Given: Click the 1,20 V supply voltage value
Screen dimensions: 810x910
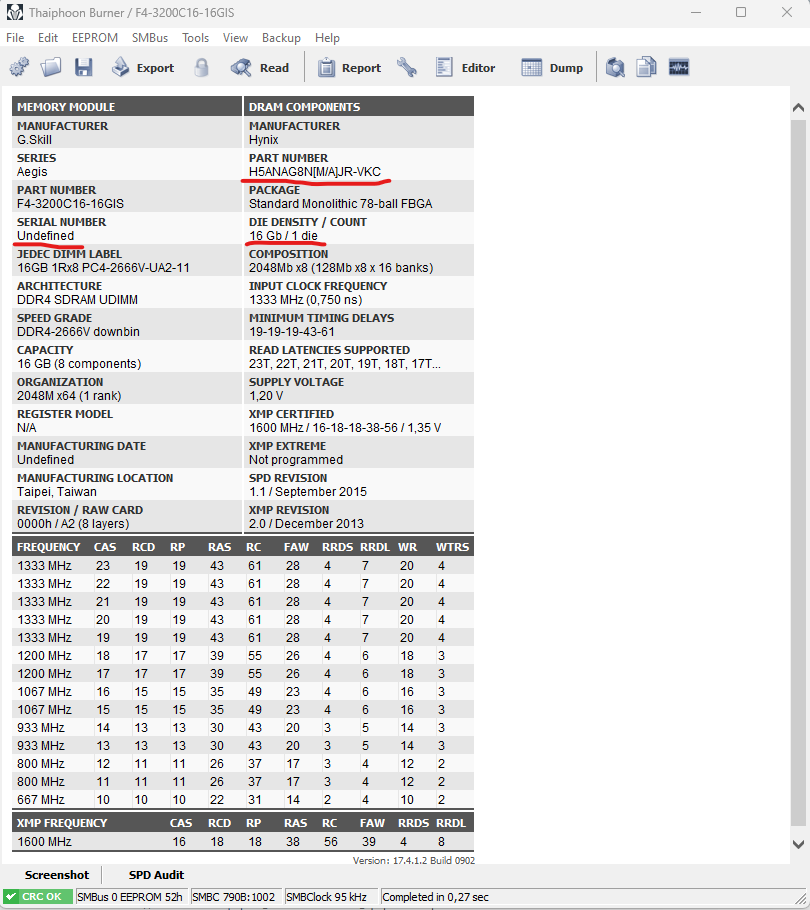Looking at the screenshot, I should tap(266, 396).
